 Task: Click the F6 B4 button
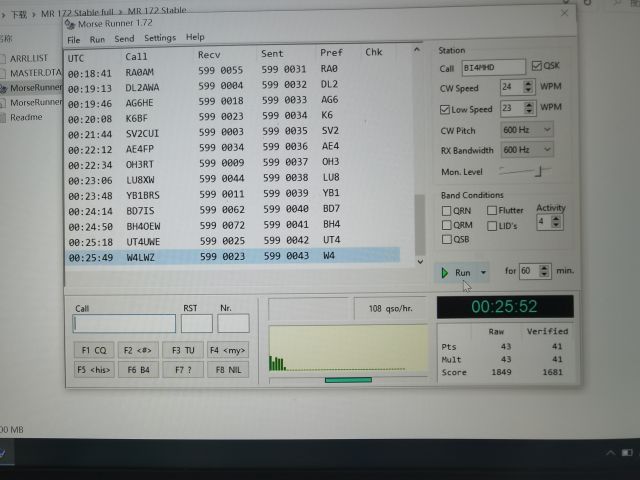tap(138, 370)
